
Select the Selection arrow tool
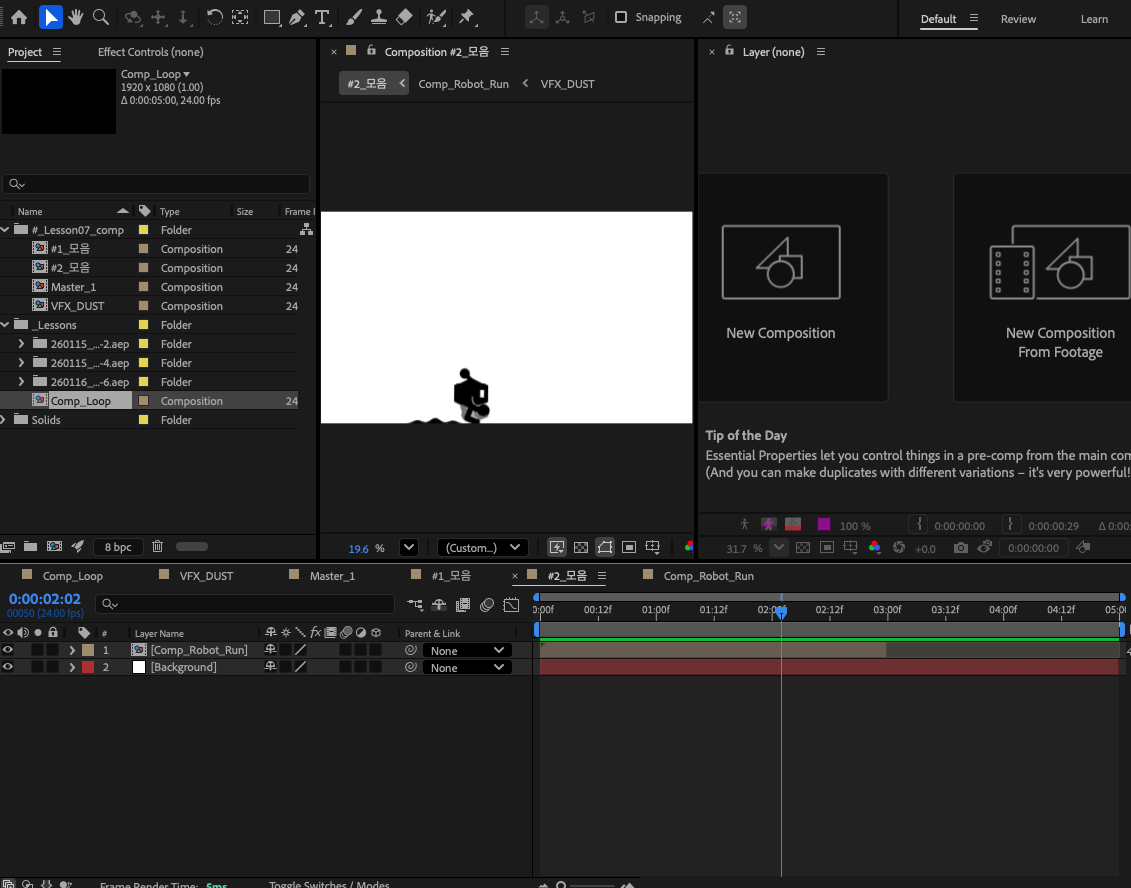(50, 17)
